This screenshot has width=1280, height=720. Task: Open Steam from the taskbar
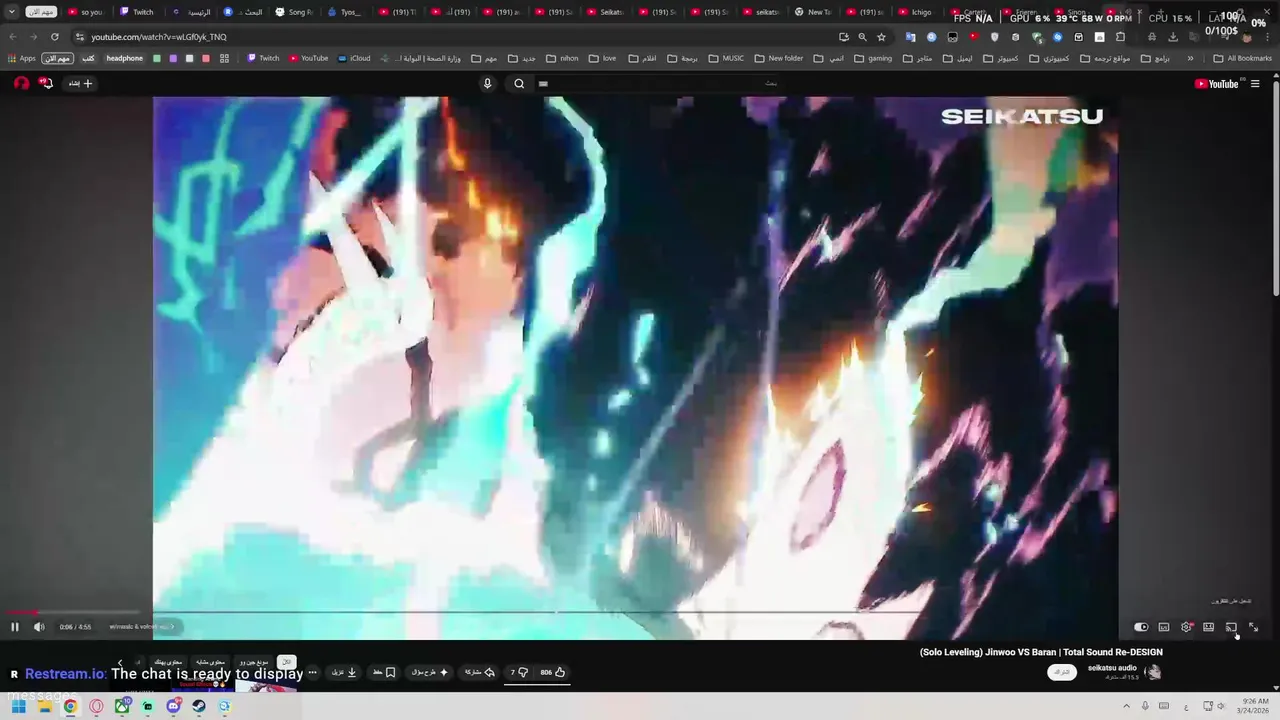tap(199, 706)
